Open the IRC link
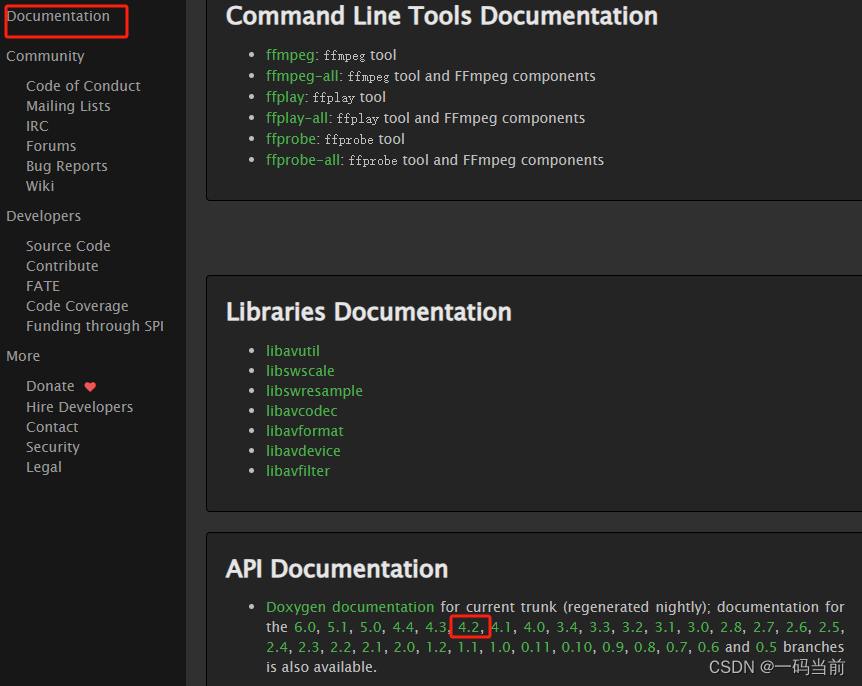 (x=37, y=126)
